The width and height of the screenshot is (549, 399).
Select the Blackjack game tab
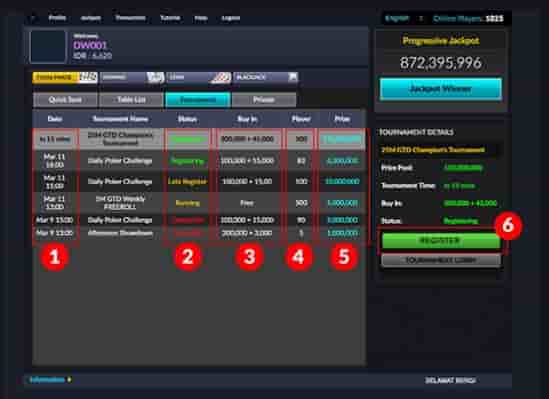click(265, 77)
